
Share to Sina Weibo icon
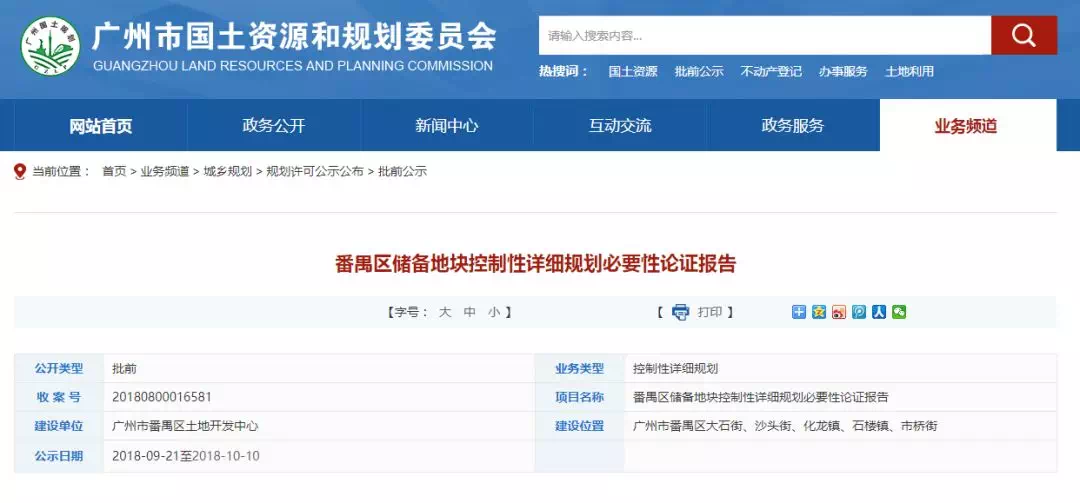[838, 312]
